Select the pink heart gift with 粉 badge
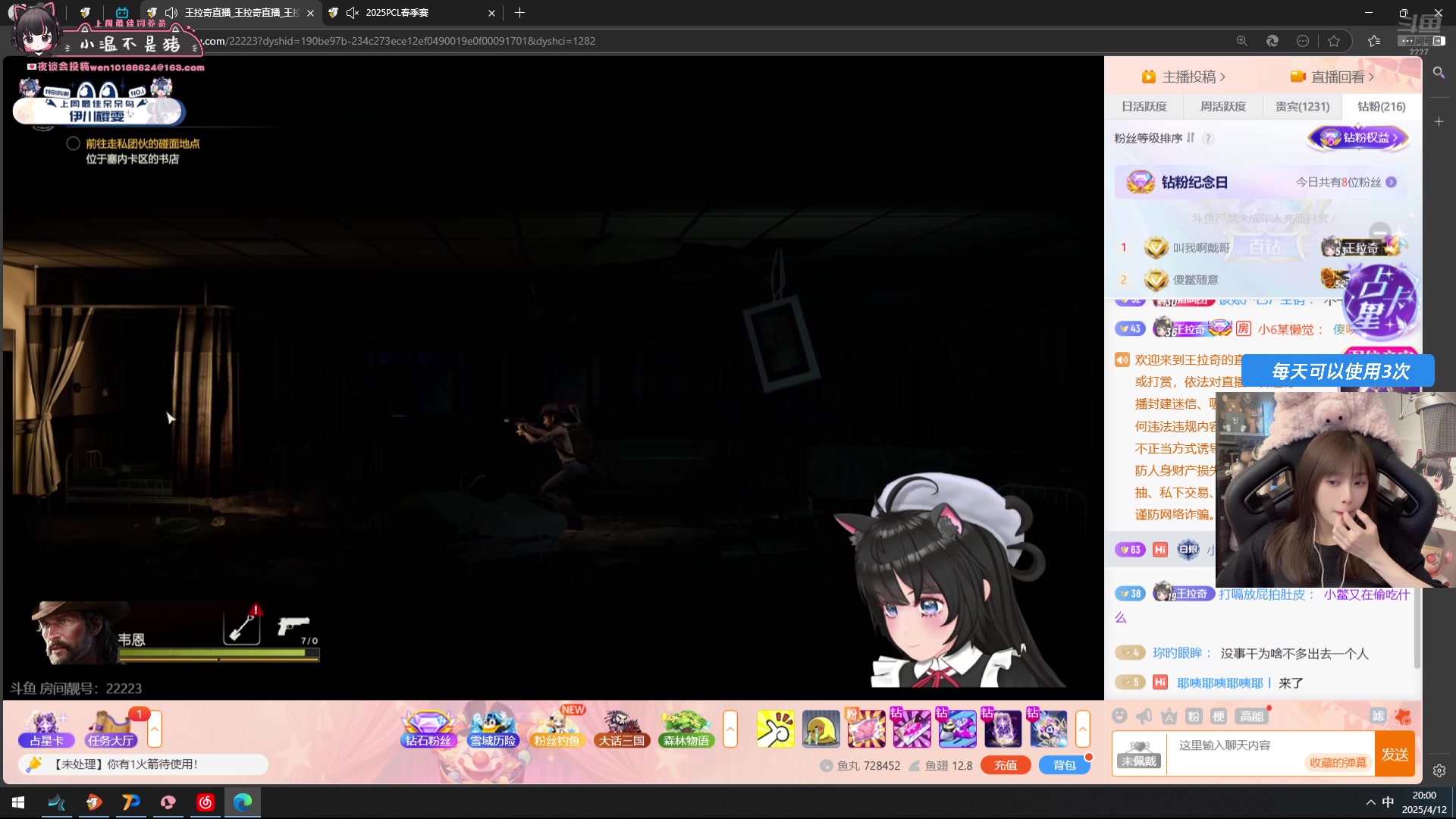 [866, 729]
